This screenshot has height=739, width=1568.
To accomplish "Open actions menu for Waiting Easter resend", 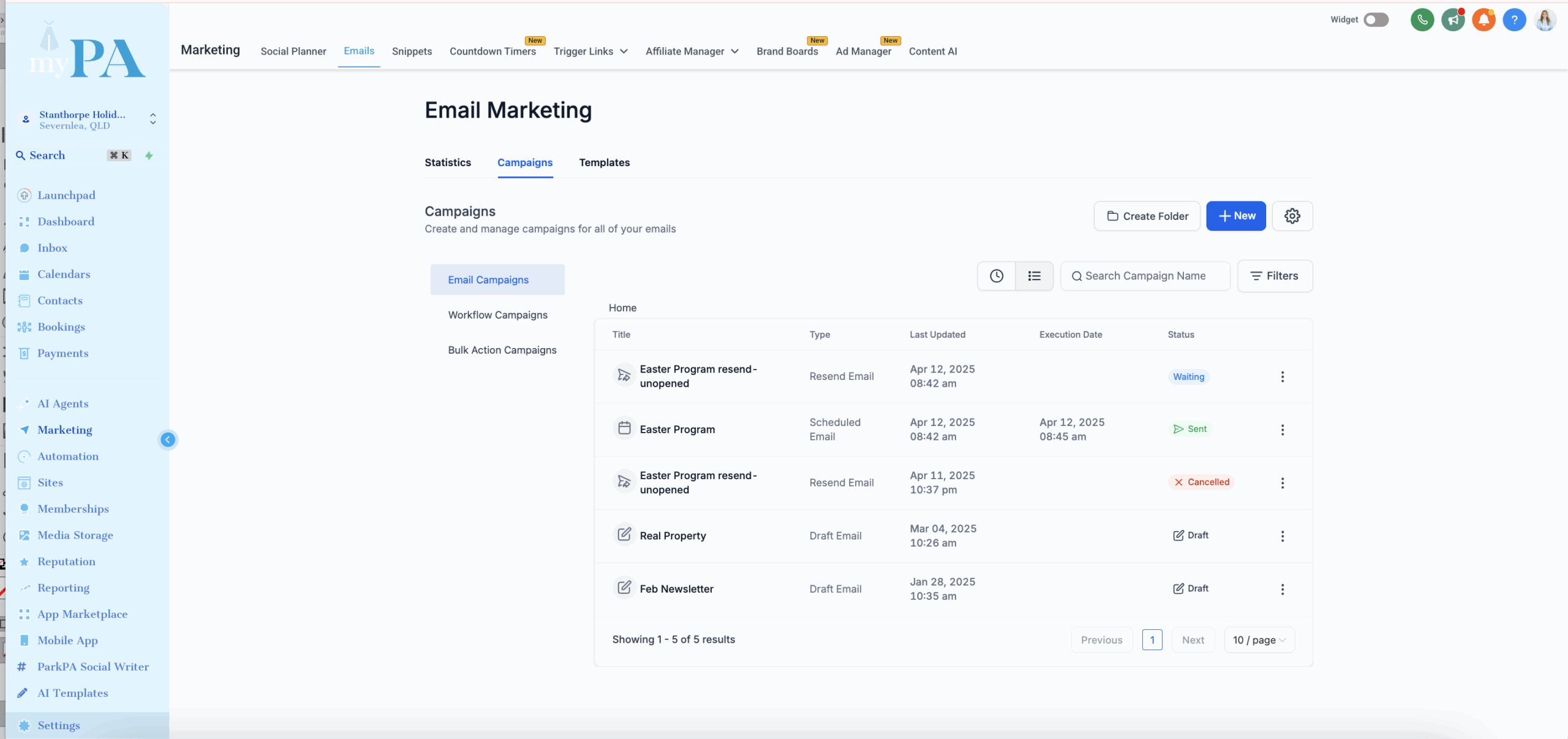I will pos(1283,377).
